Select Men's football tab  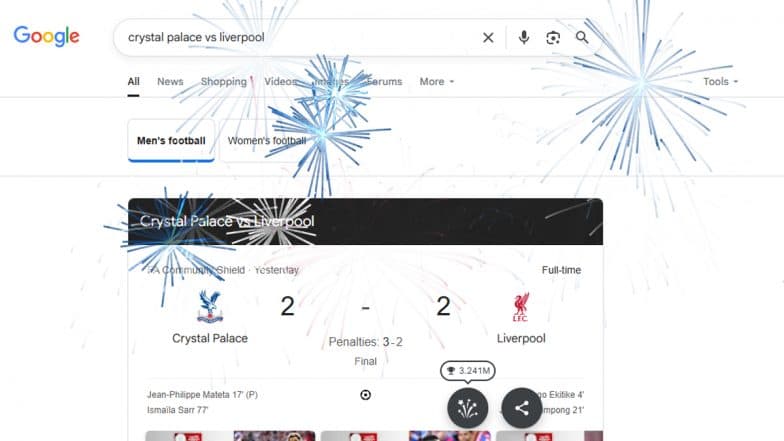point(171,140)
